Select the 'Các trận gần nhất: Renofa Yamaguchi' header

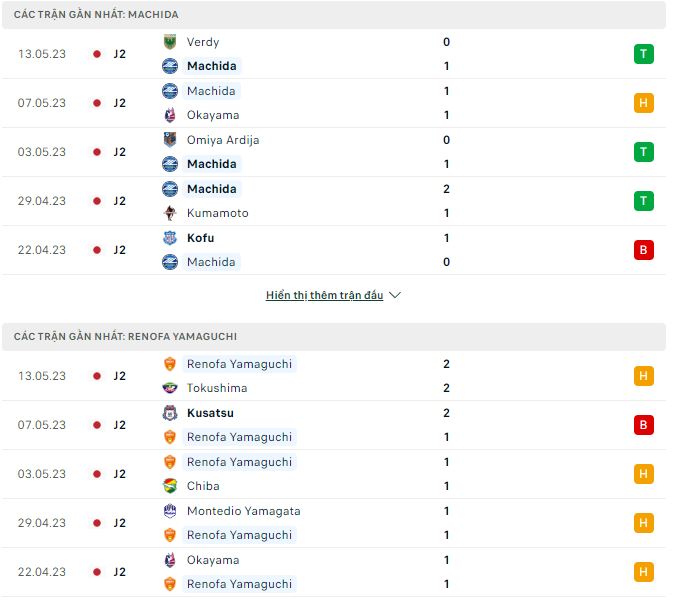[x=125, y=337]
